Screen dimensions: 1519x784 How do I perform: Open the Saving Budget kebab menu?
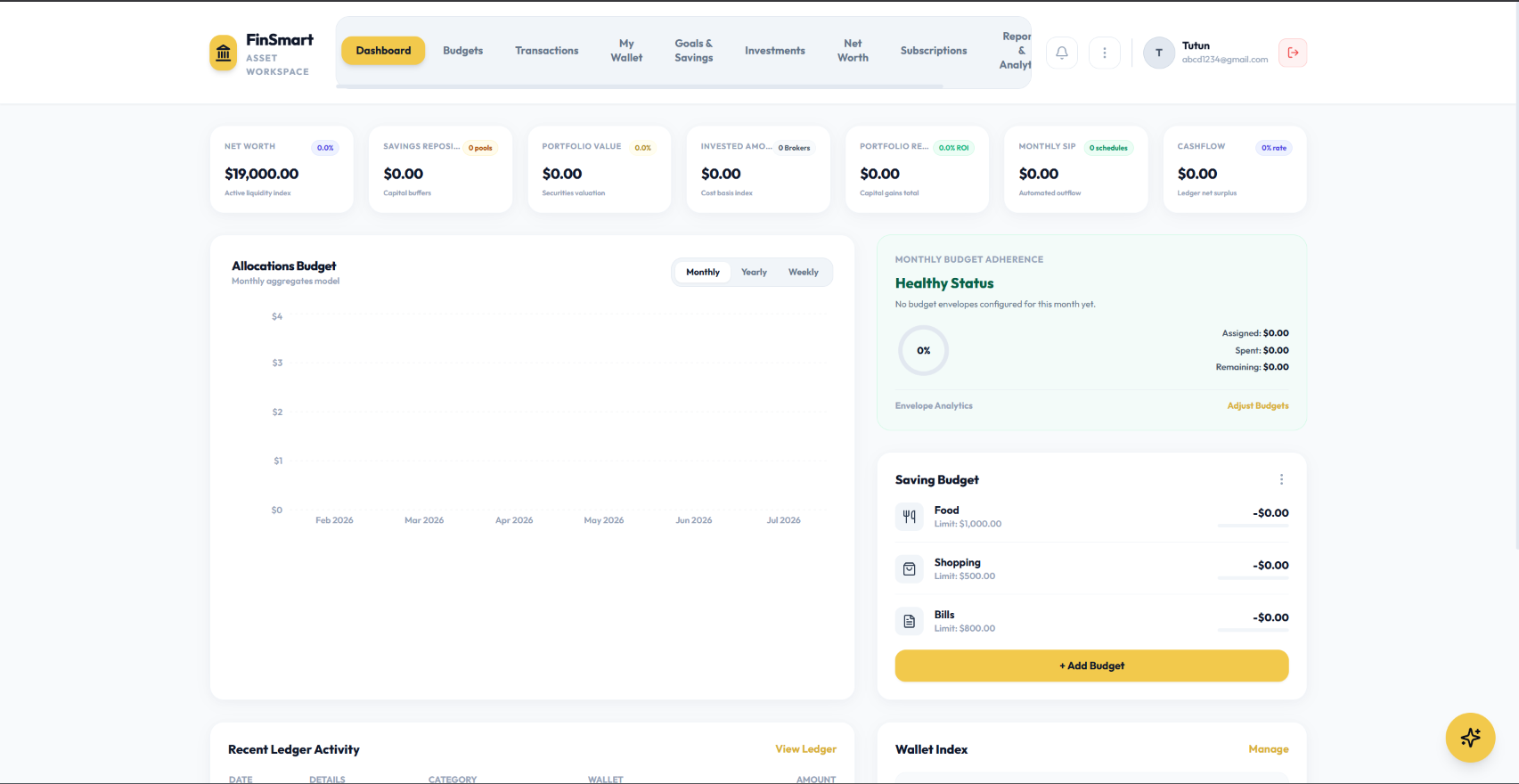(x=1282, y=479)
